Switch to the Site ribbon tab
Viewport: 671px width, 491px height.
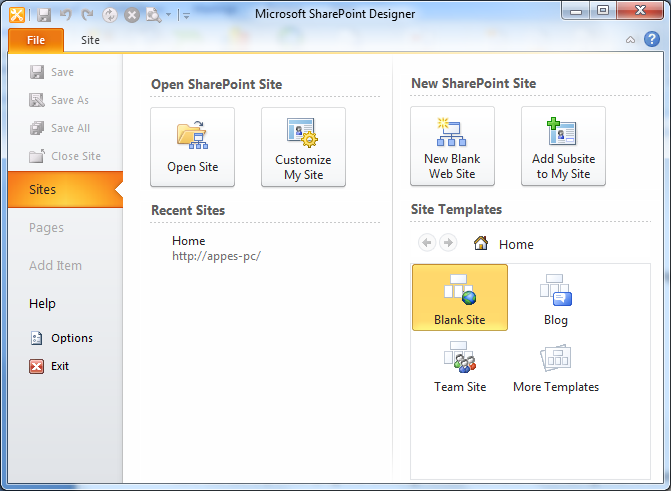[90, 40]
